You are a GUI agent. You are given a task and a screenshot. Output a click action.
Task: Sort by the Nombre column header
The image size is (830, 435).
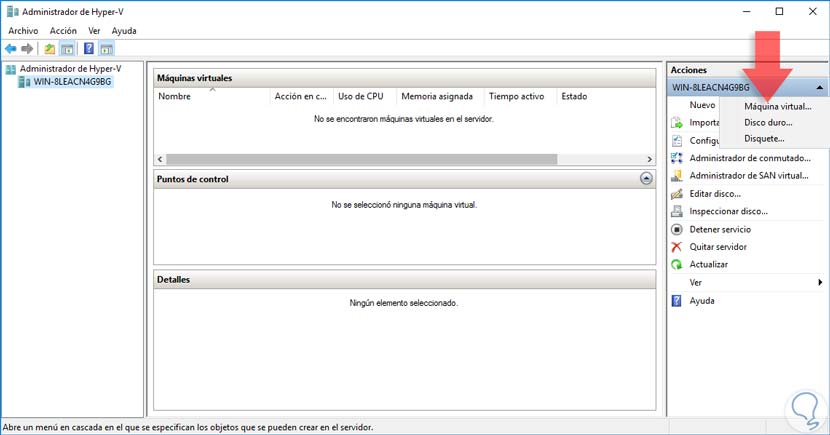212,96
